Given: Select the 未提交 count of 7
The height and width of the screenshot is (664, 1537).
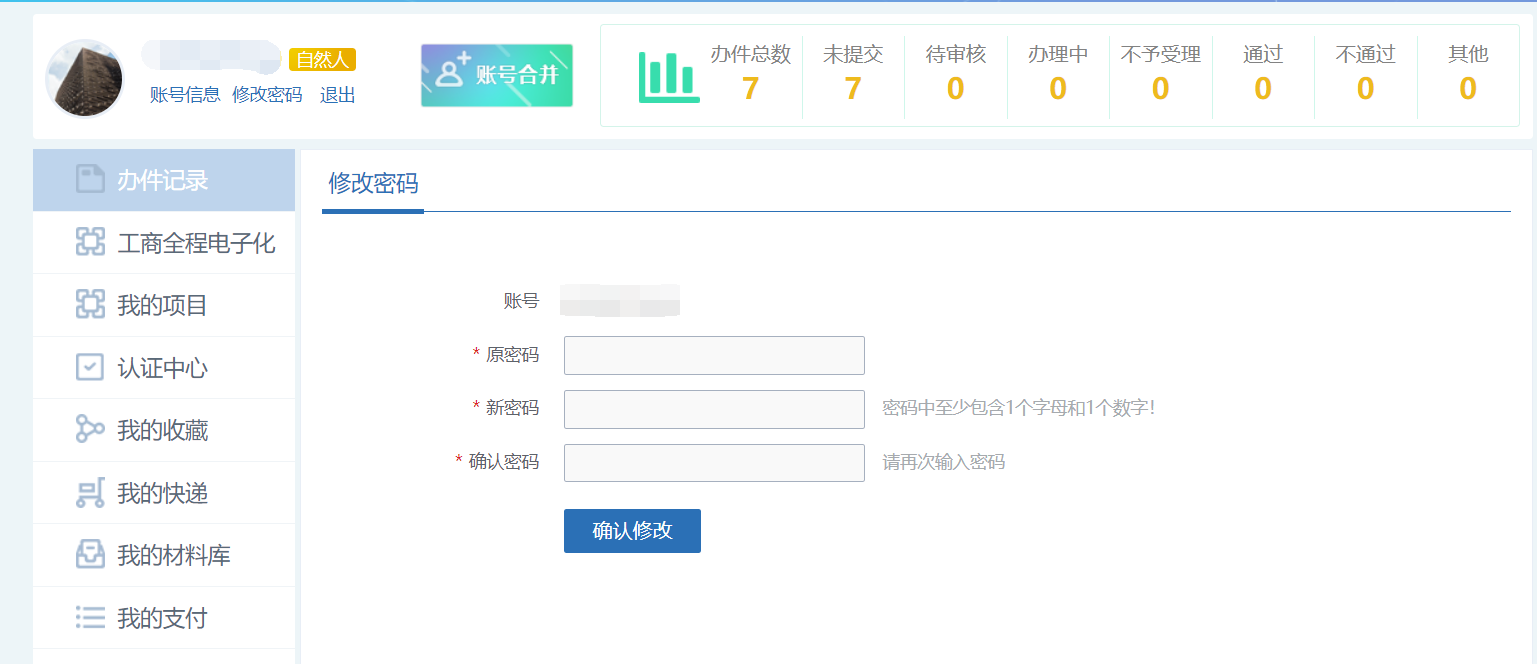Looking at the screenshot, I should point(852,89).
